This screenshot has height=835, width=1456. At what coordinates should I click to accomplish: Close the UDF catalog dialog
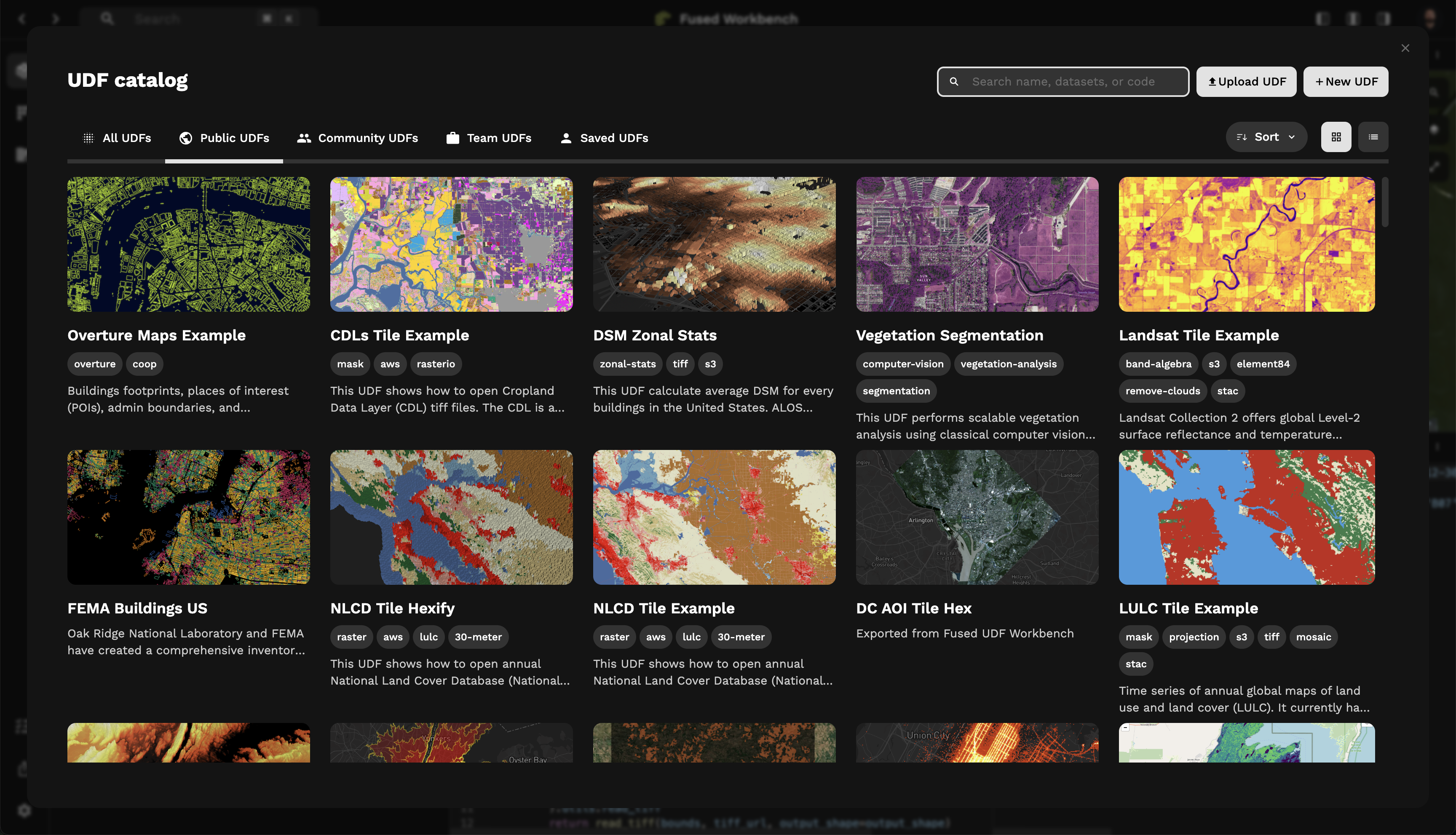[x=1405, y=48]
